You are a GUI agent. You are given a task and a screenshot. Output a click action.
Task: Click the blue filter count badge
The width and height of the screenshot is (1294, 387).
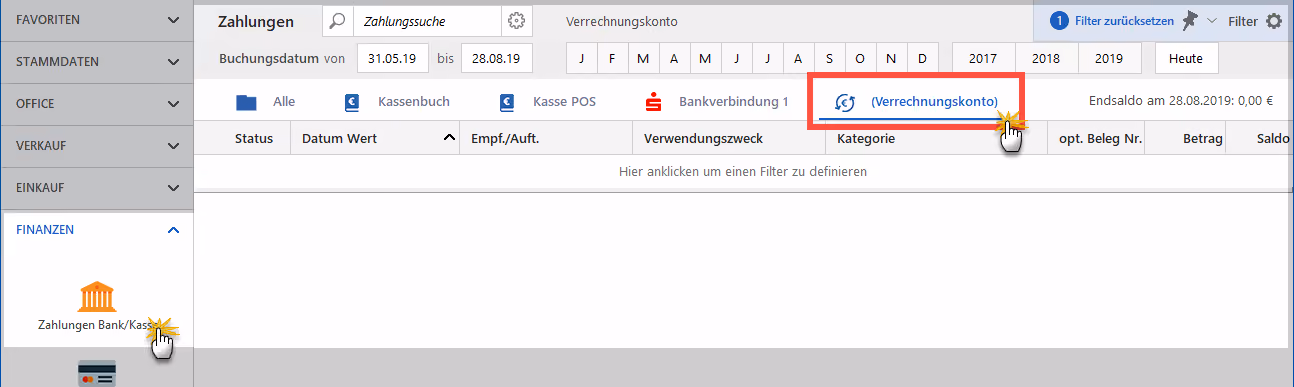click(1059, 20)
